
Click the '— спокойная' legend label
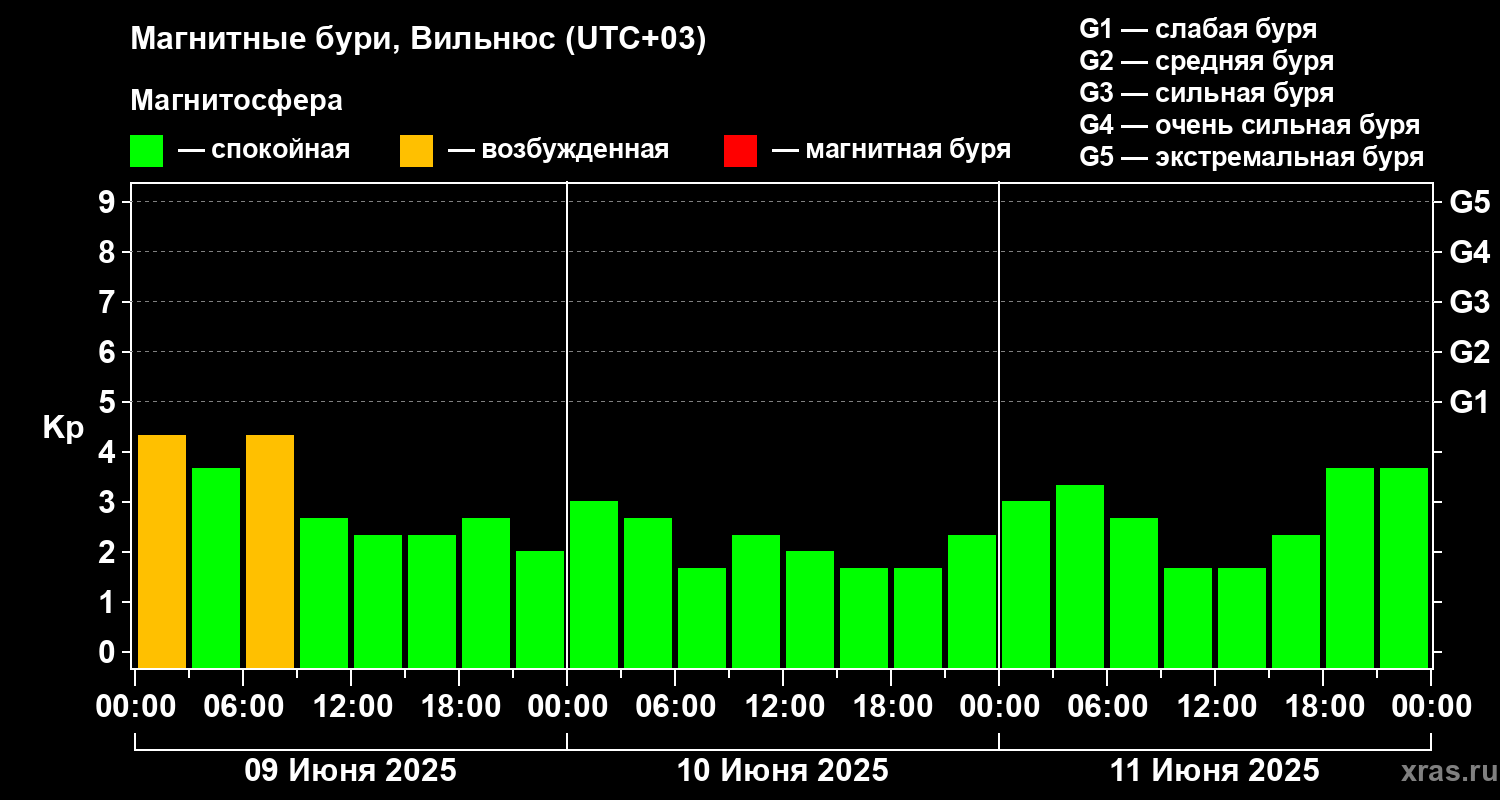[264, 150]
